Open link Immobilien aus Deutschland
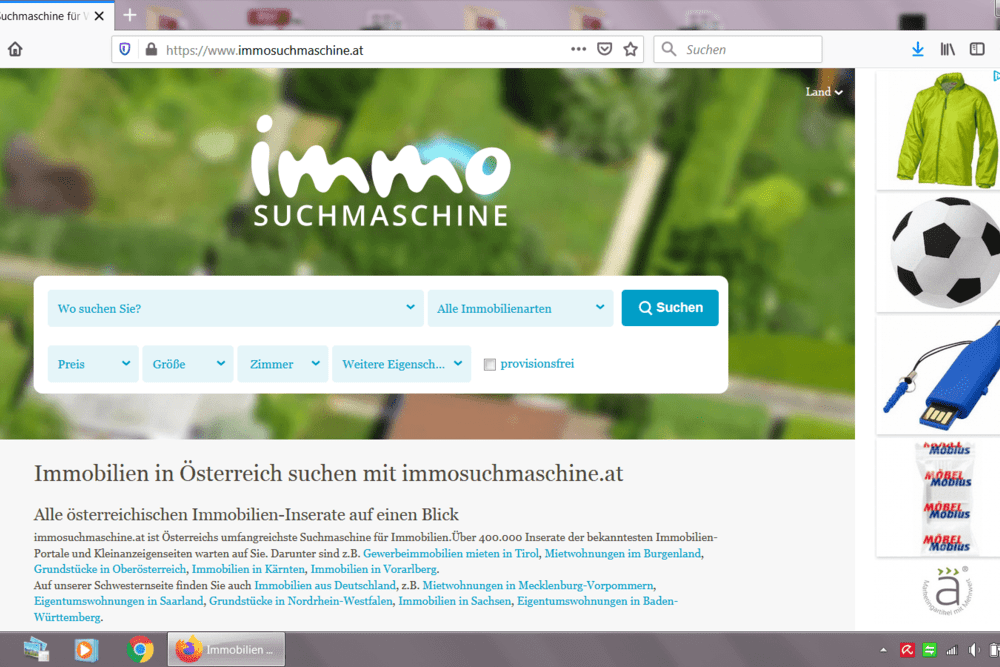 pos(325,585)
